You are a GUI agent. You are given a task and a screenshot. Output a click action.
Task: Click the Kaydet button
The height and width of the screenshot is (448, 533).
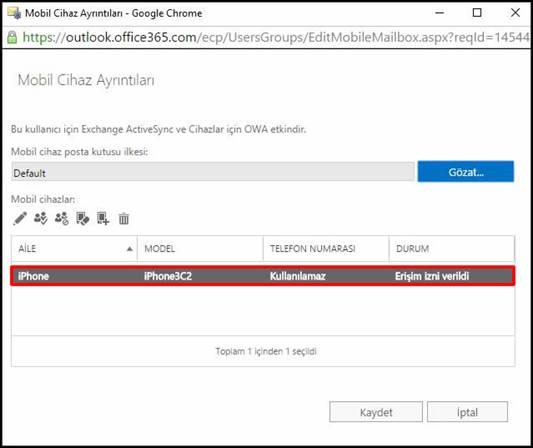click(x=376, y=412)
